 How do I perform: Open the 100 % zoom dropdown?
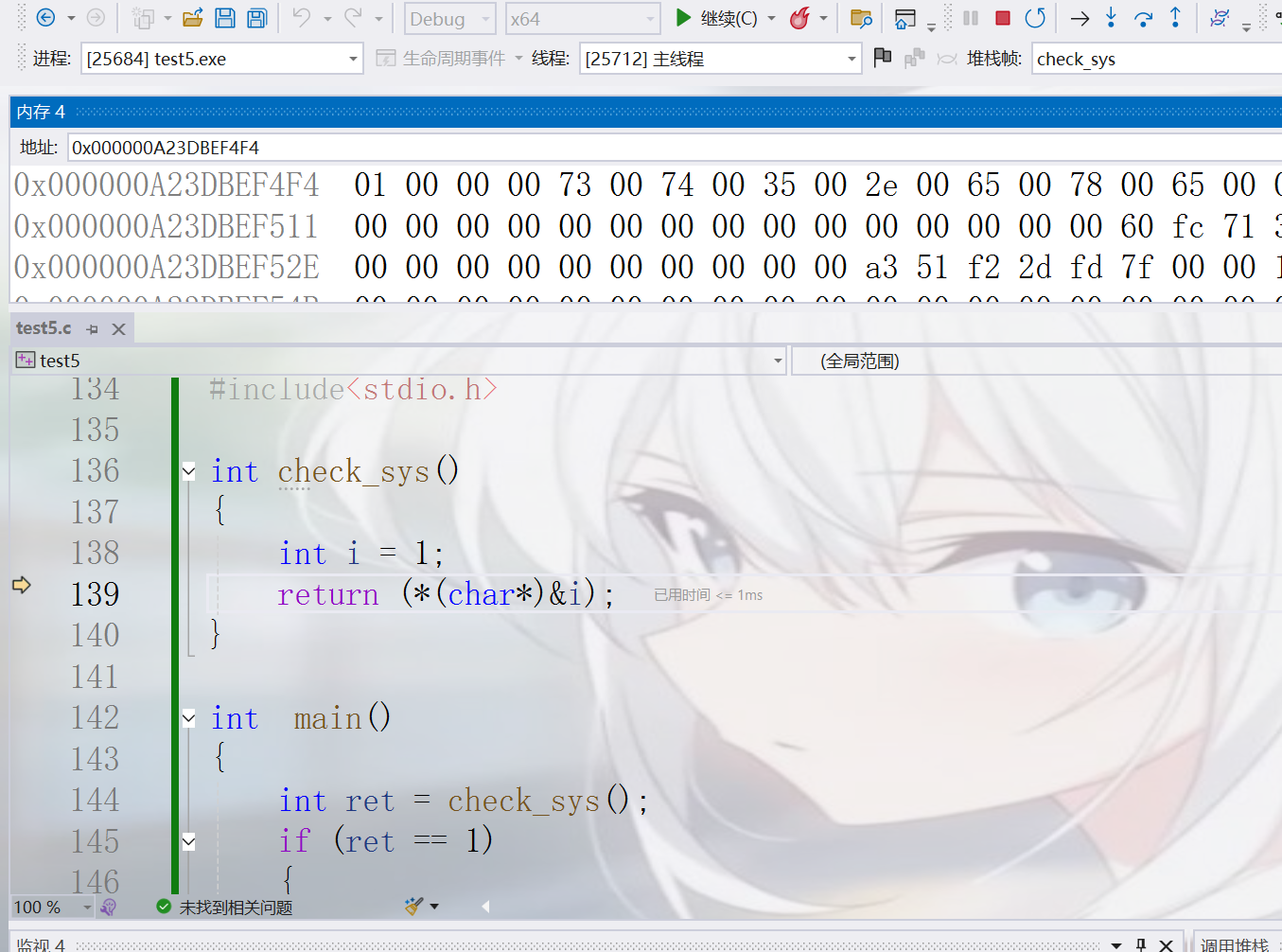(87, 908)
